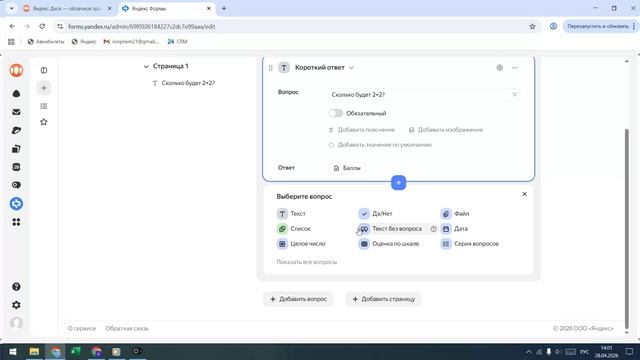640x360 pixels.
Task: Open the CRM bookmark
Action: (177, 42)
